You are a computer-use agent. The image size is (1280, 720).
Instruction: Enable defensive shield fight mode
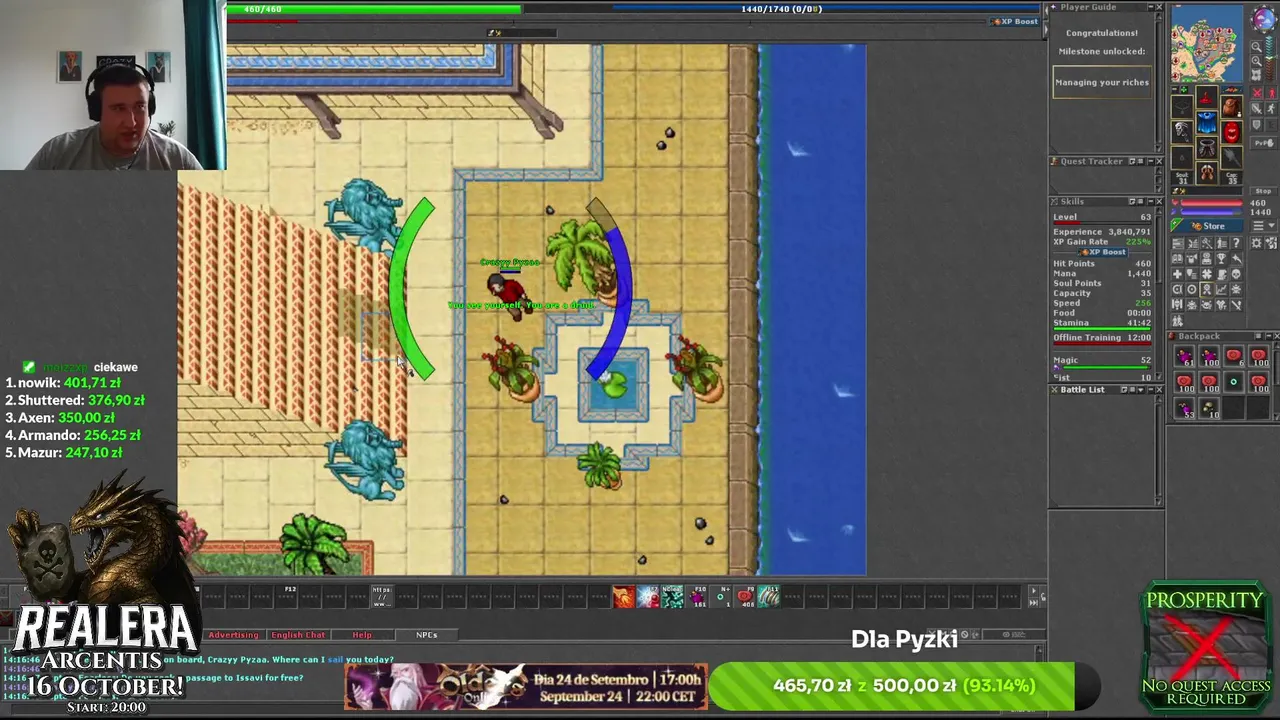[1257, 124]
